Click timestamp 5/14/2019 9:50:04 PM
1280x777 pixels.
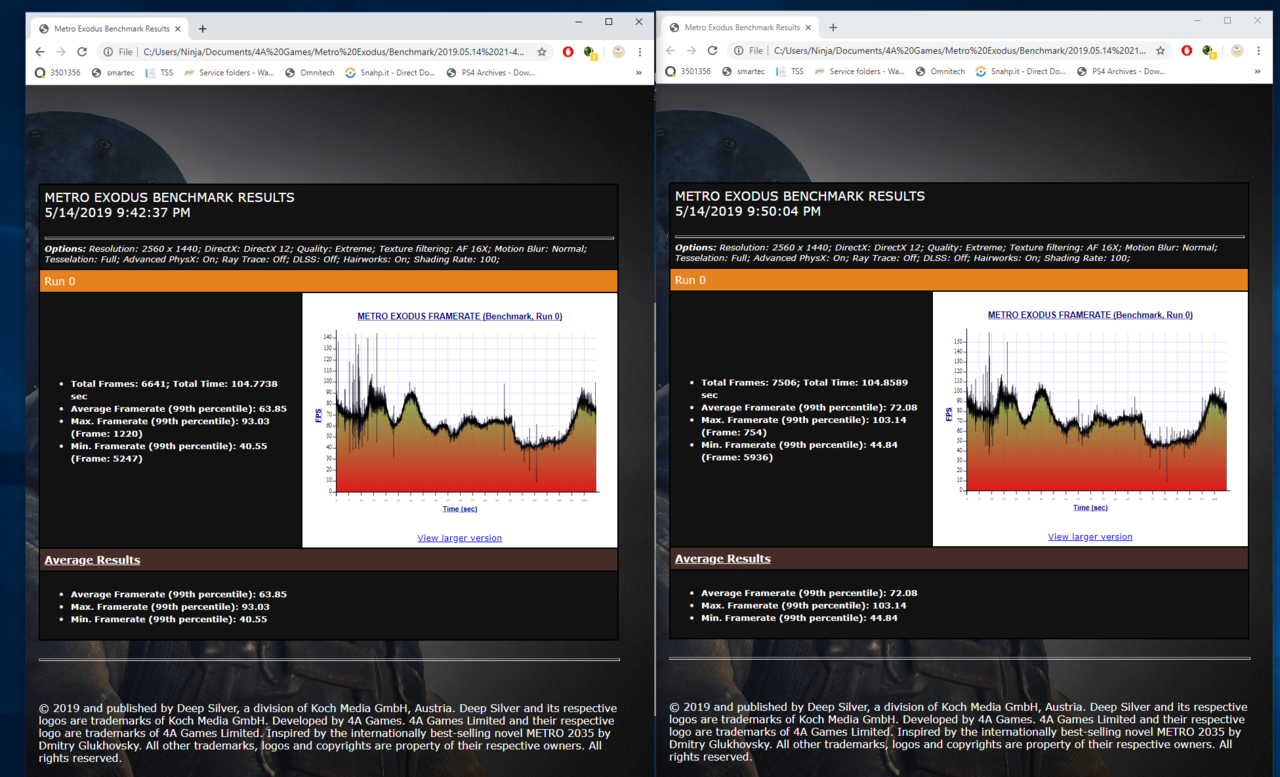coord(748,211)
